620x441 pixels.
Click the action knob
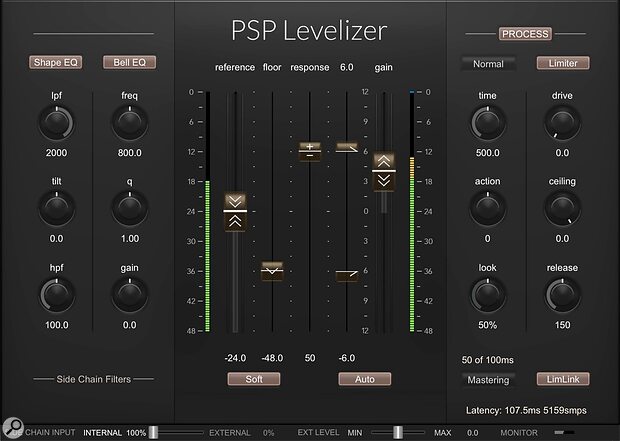(488, 209)
